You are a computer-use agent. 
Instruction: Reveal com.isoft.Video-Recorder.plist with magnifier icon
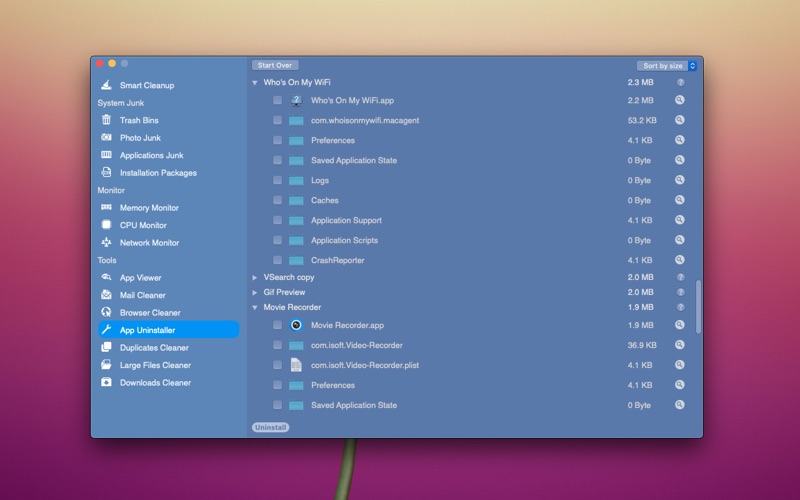[x=680, y=365]
